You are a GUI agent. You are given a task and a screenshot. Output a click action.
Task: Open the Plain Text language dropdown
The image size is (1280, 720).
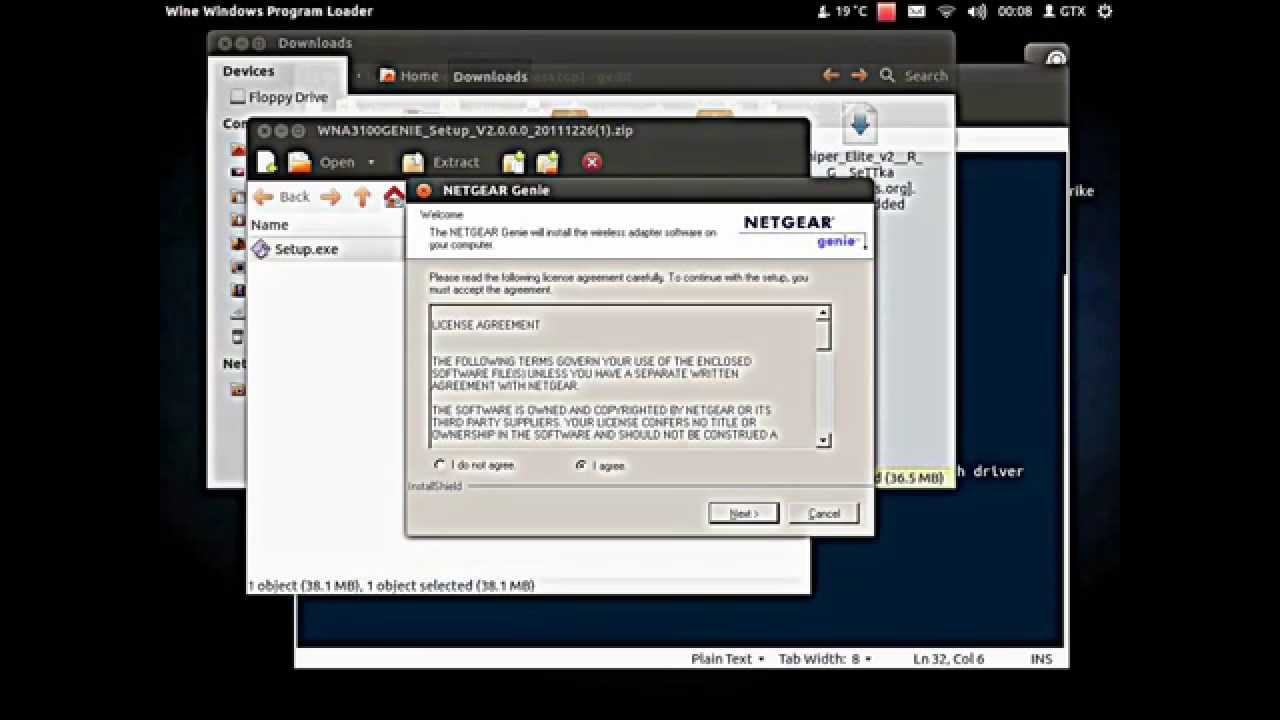(728, 659)
